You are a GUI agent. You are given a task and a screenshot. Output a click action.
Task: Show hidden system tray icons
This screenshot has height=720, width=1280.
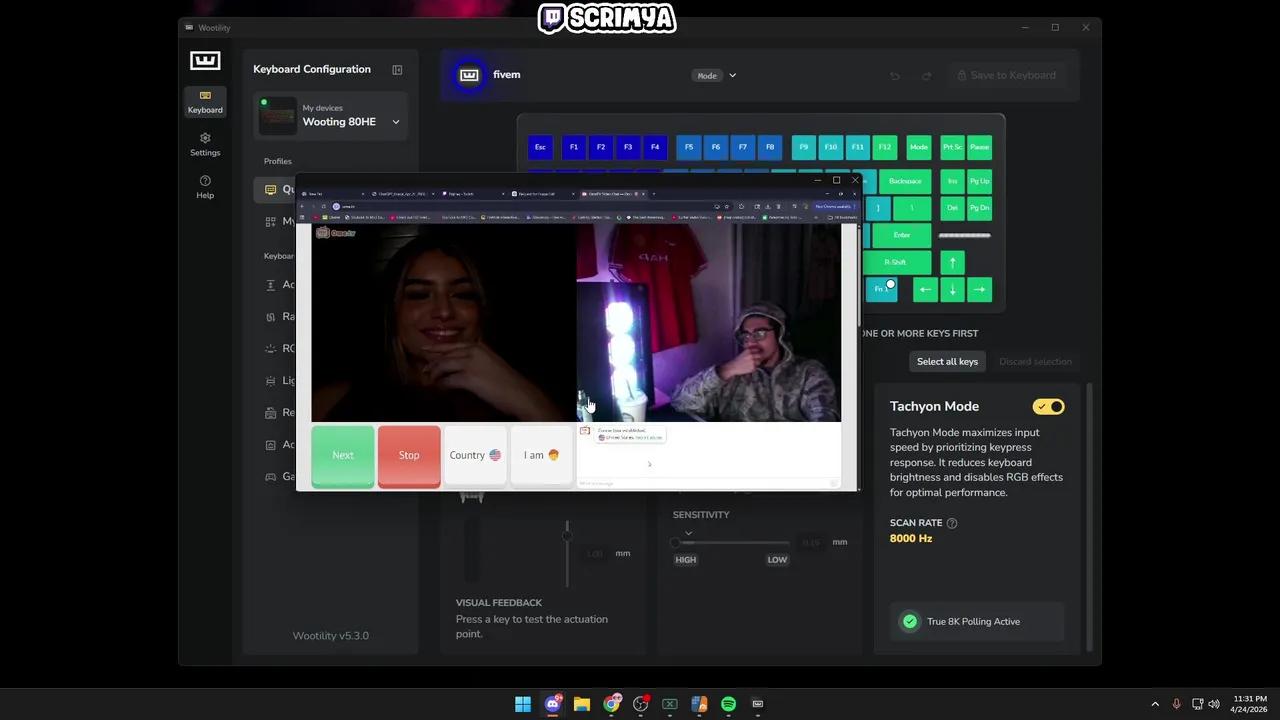(1155, 704)
